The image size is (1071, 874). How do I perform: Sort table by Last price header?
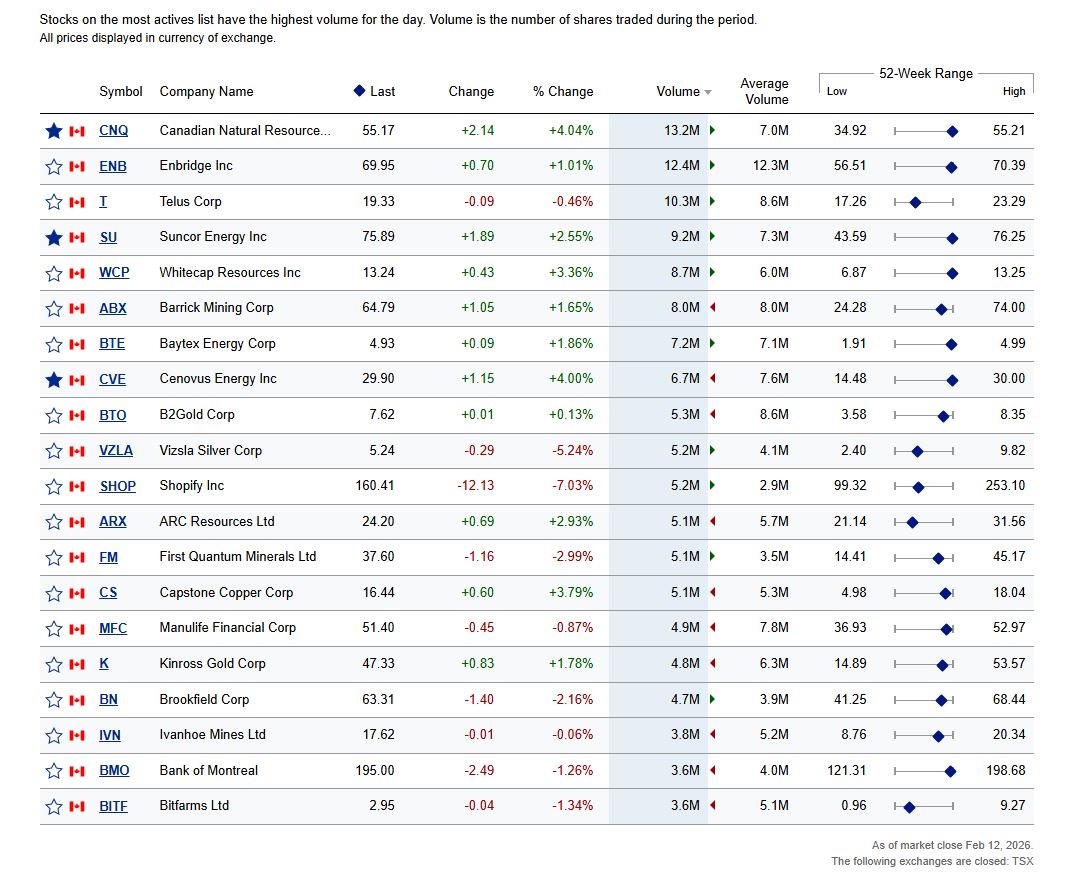pyautogui.click(x=382, y=91)
